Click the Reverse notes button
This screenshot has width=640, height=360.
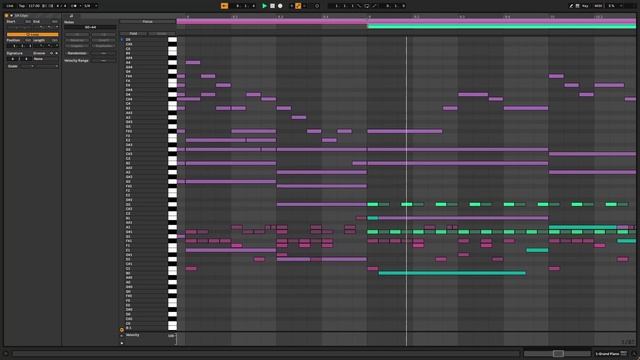[77, 40]
